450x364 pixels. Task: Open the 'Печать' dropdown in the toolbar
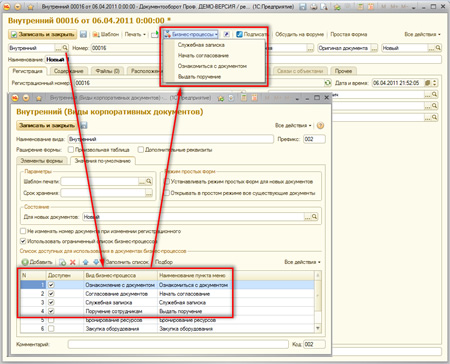135,34
